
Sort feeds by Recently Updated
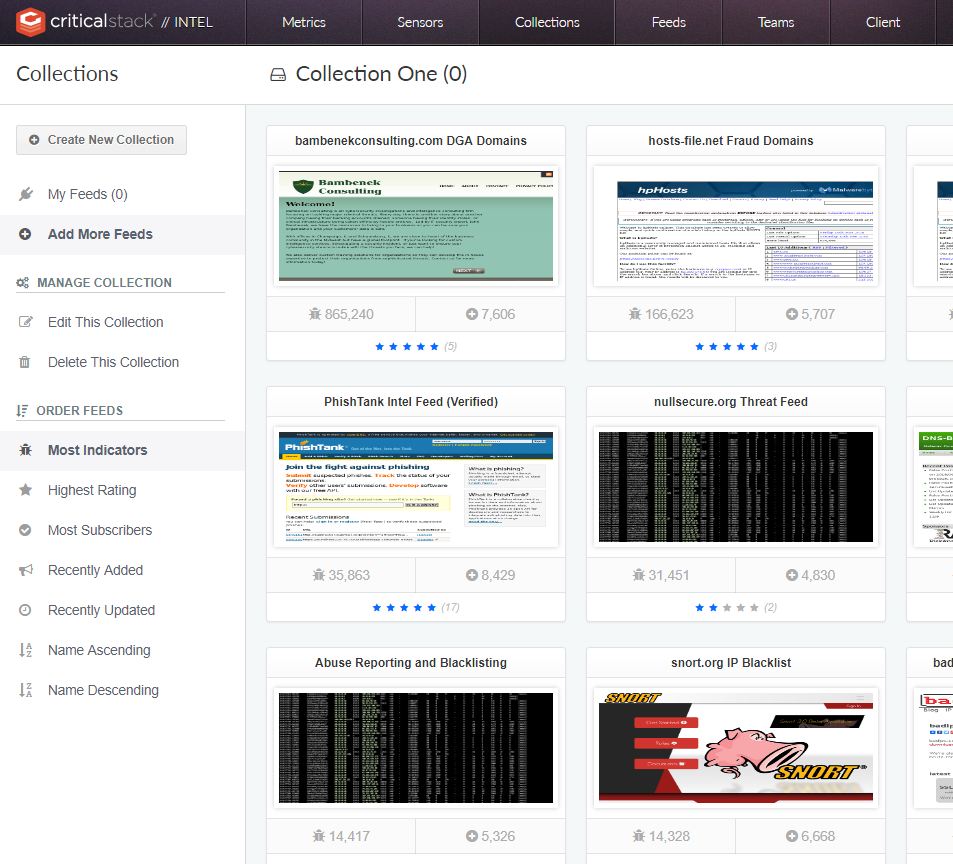[101, 611]
